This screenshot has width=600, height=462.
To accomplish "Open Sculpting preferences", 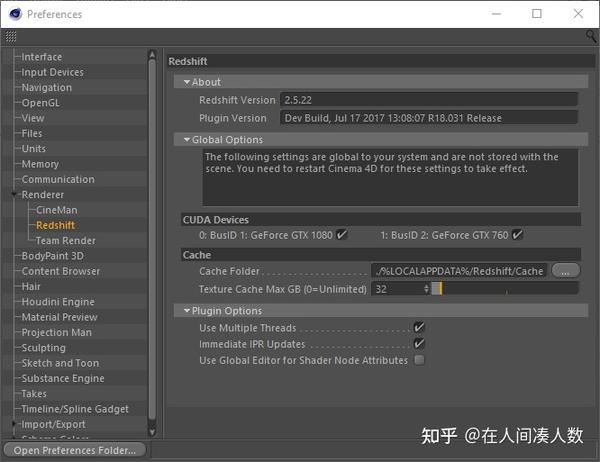I will coord(44,348).
